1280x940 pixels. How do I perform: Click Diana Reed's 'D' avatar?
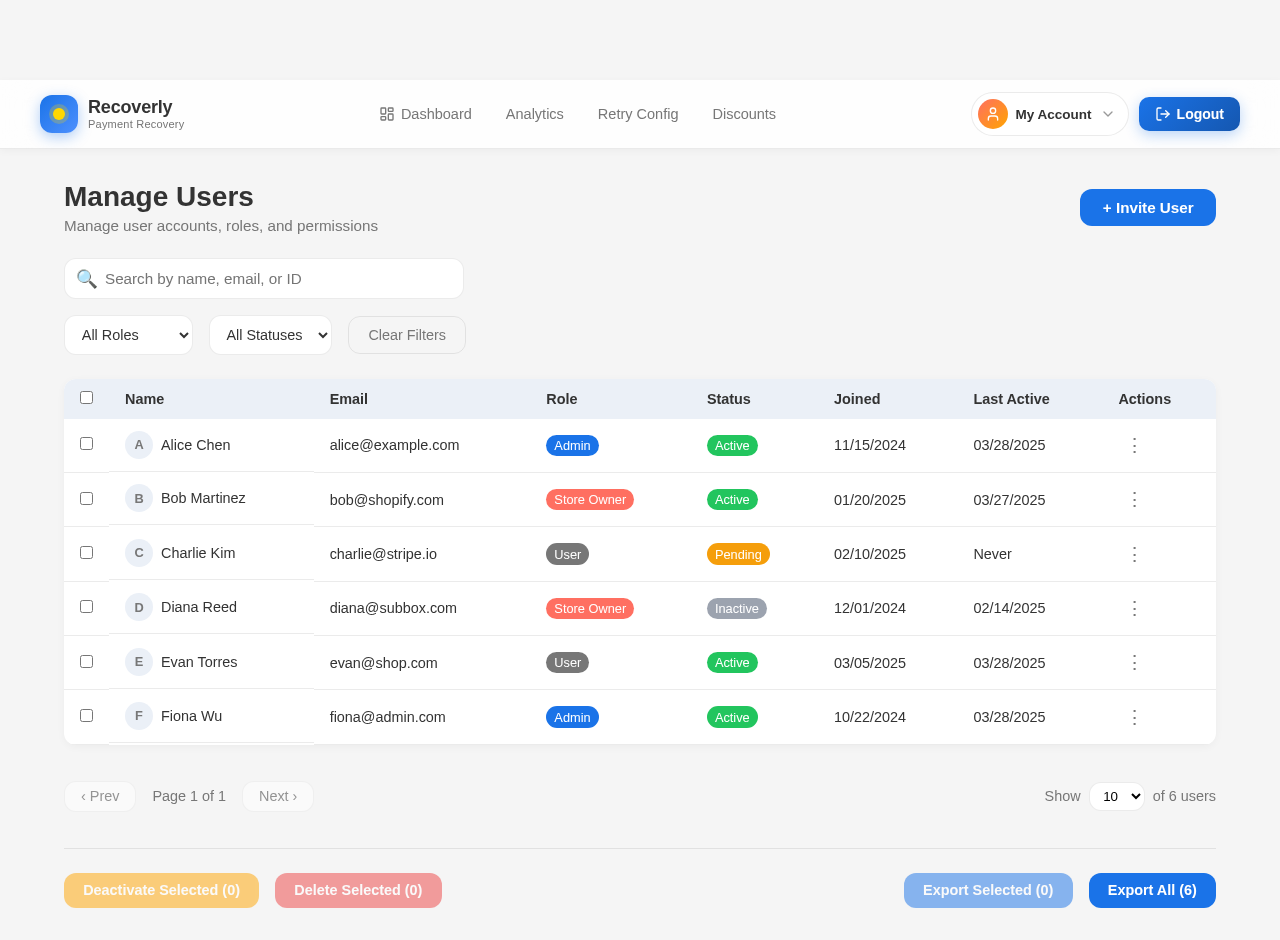coord(139,607)
